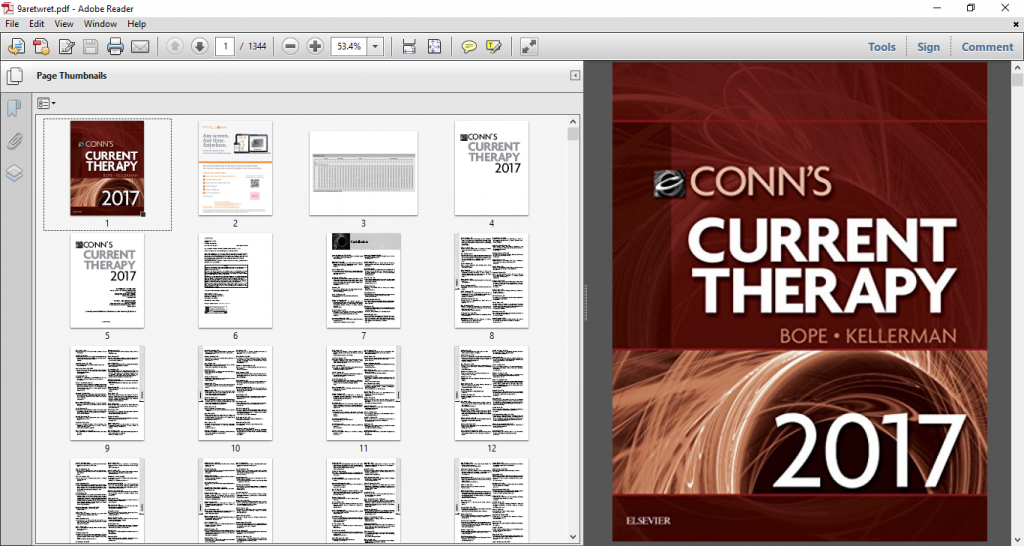The width and height of the screenshot is (1024, 546).
Task: Open the Tools pane
Action: (882, 46)
